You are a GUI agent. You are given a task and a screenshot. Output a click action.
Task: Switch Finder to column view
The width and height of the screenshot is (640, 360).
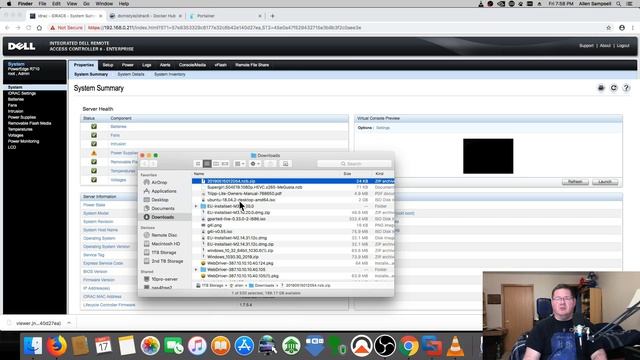click(x=216, y=164)
